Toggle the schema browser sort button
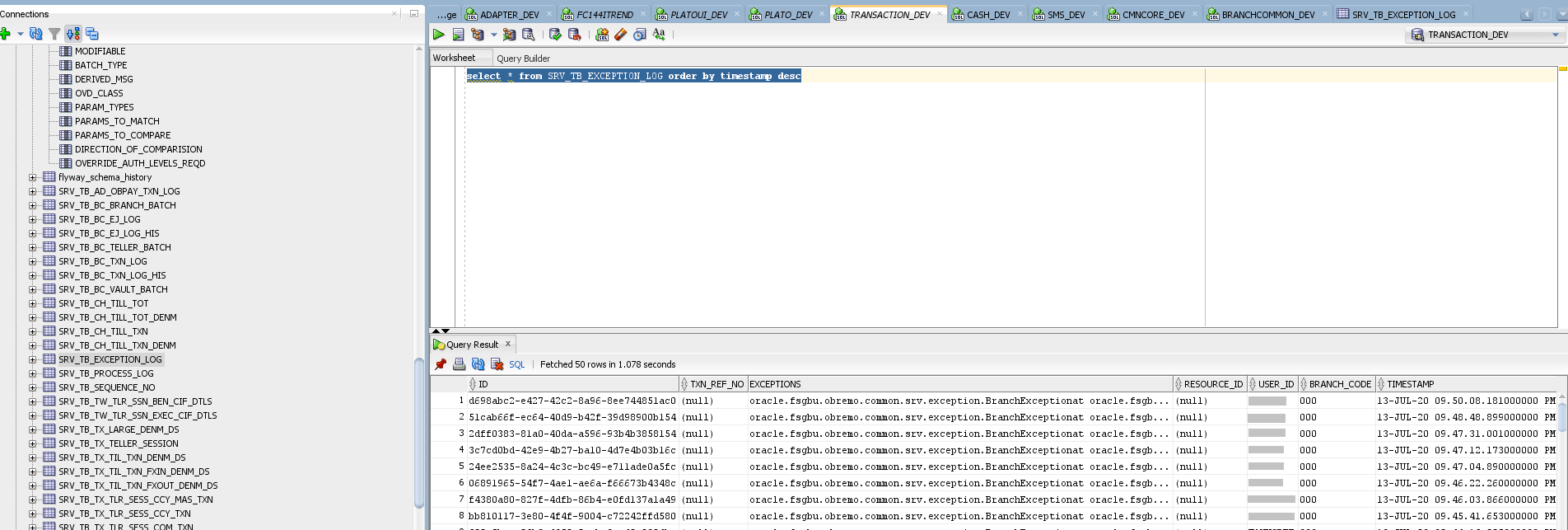The height and width of the screenshot is (530, 1568). pos(73,34)
